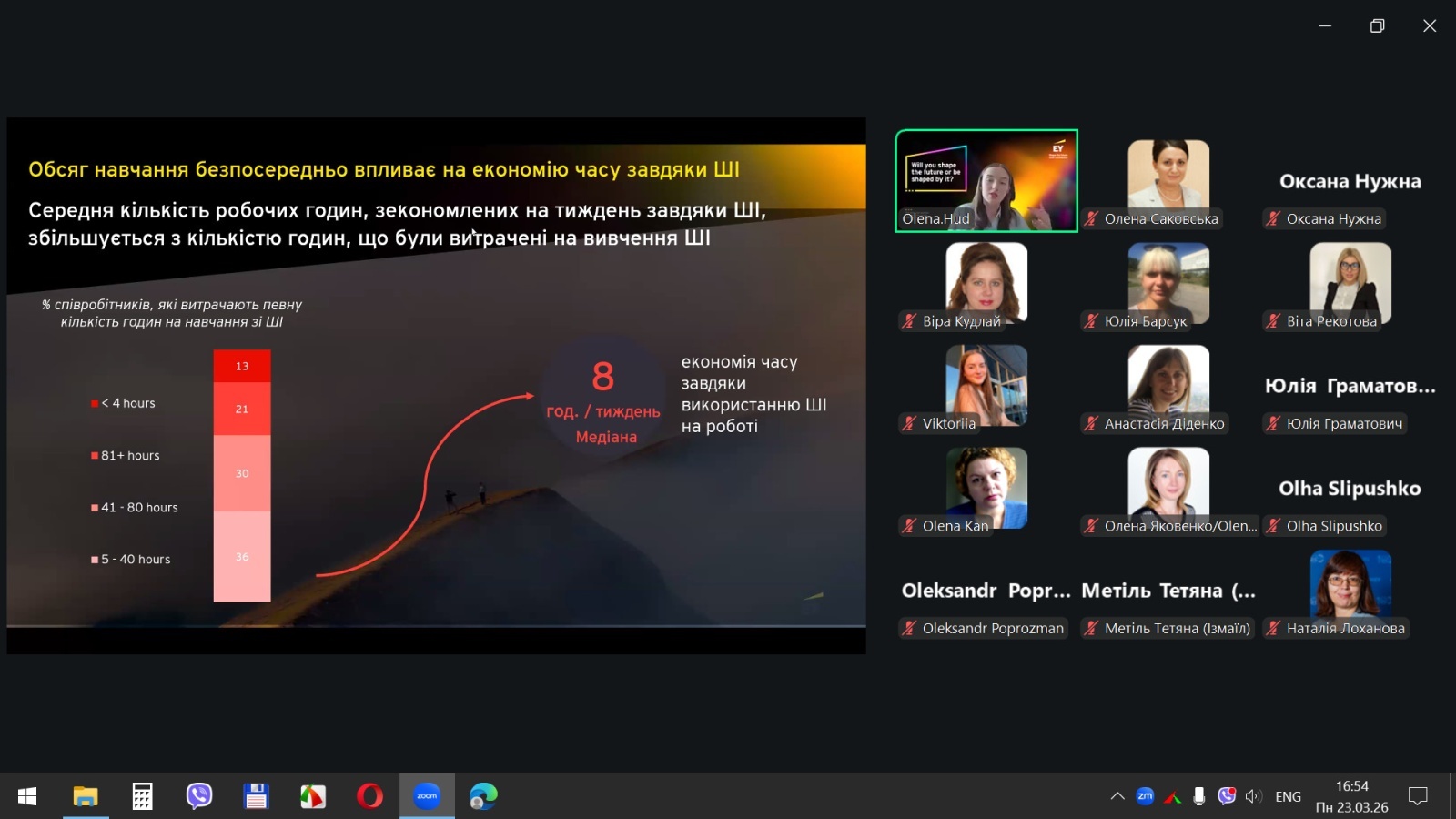1456x819 pixels.
Task: Open the system volume control
Action: [x=1254, y=796]
